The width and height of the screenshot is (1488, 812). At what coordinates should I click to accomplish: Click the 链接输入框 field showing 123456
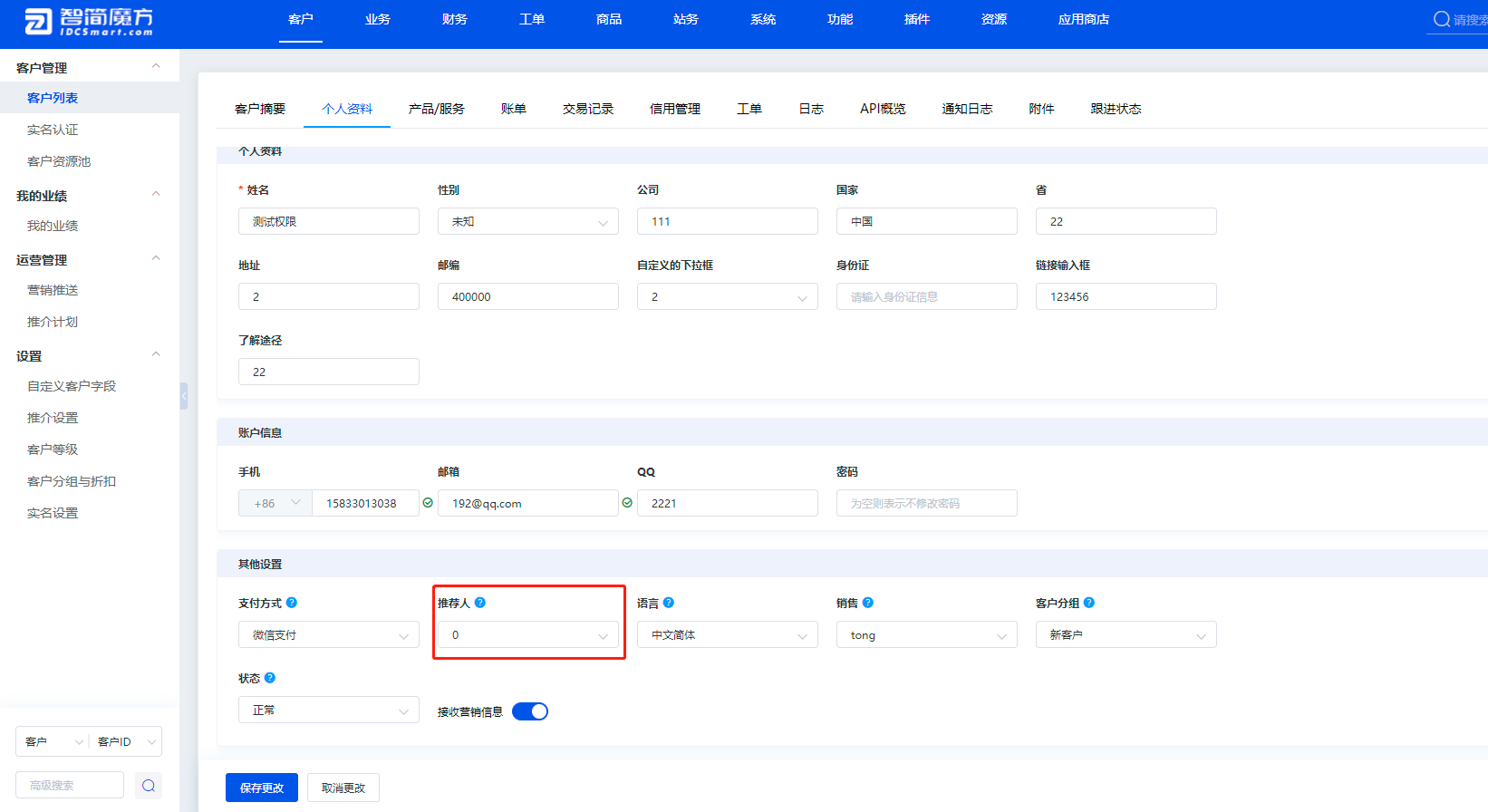point(1126,296)
